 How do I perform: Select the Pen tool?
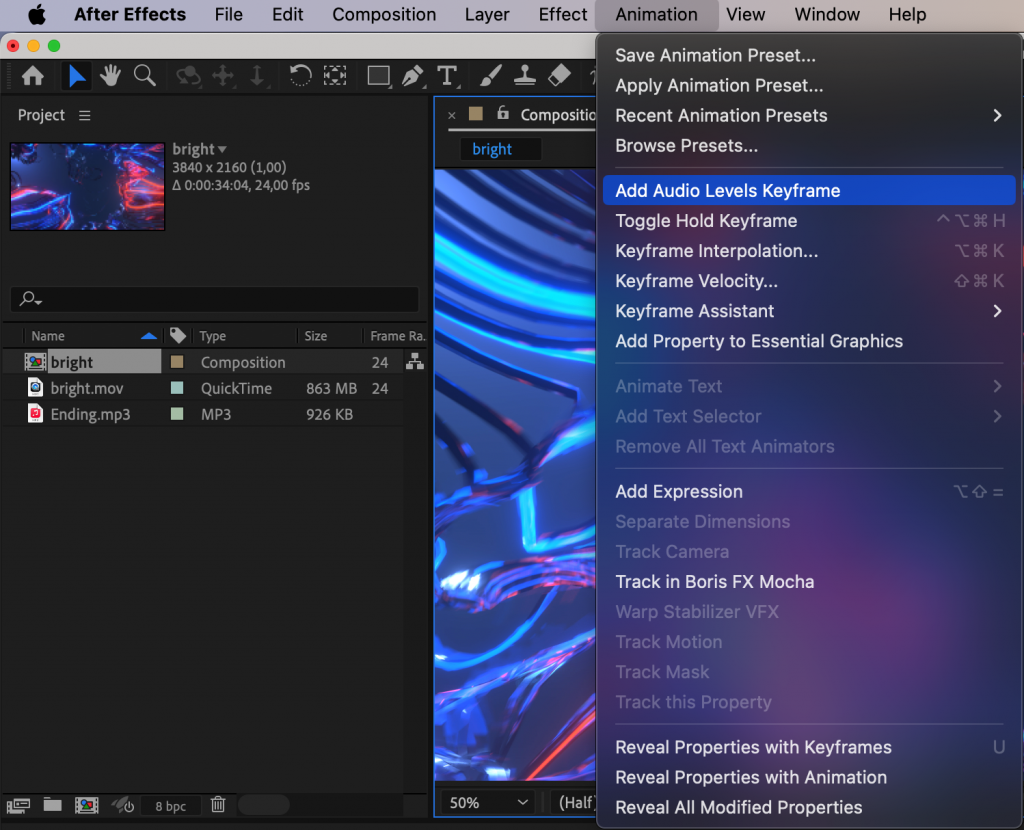tap(413, 76)
